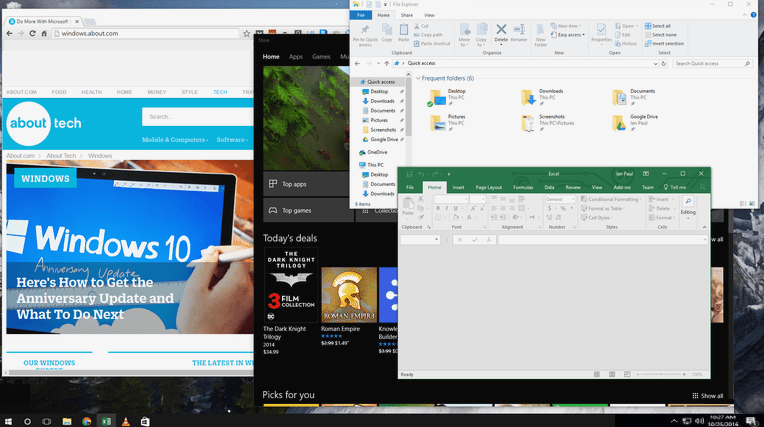Screen dimensions: 764x427
Task: Open File Explorer Share tab
Action: click(406, 15)
